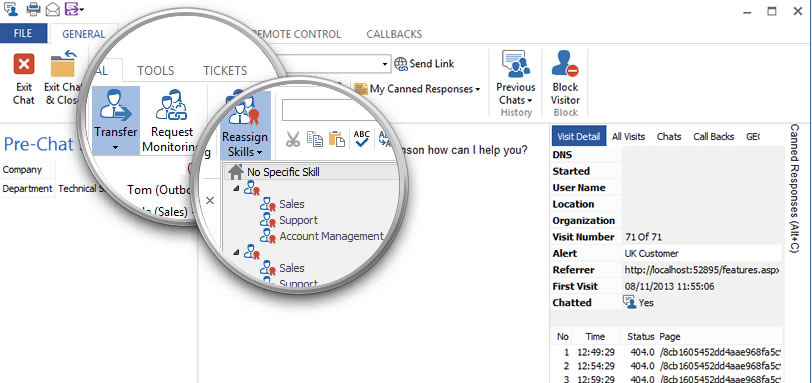Click the Previous Chats icon
The height and width of the screenshot is (383, 812).
516,64
